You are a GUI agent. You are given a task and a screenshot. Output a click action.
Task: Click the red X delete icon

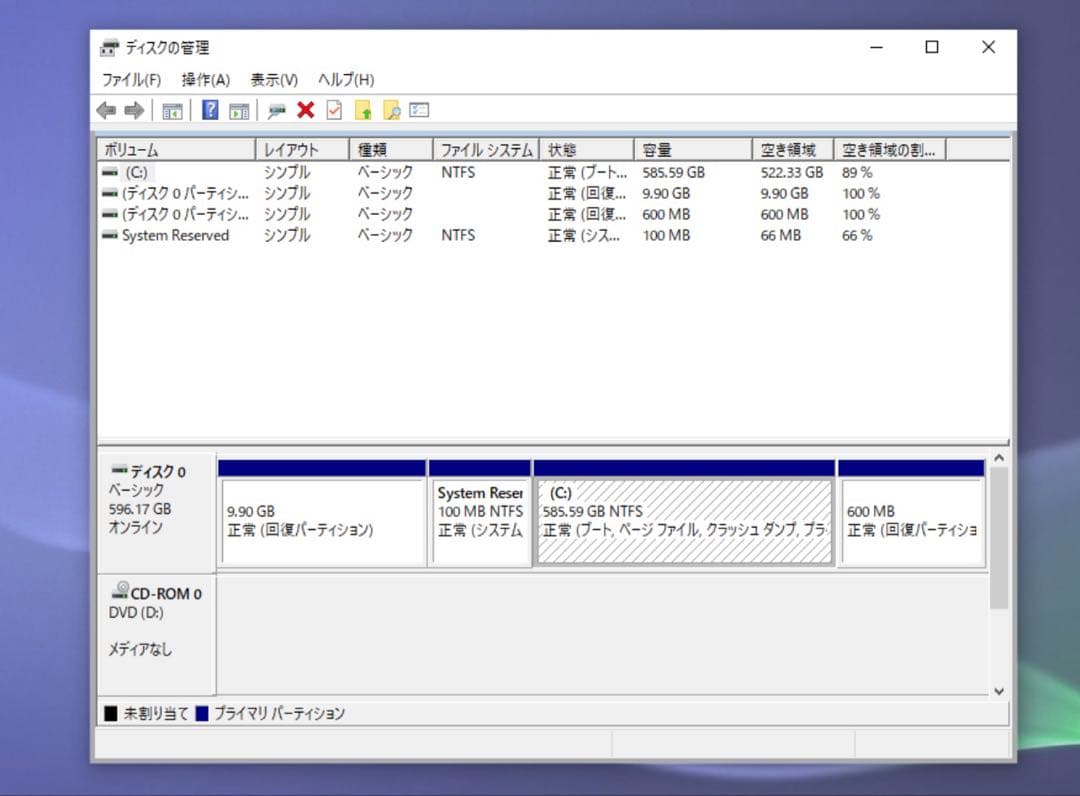point(306,110)
